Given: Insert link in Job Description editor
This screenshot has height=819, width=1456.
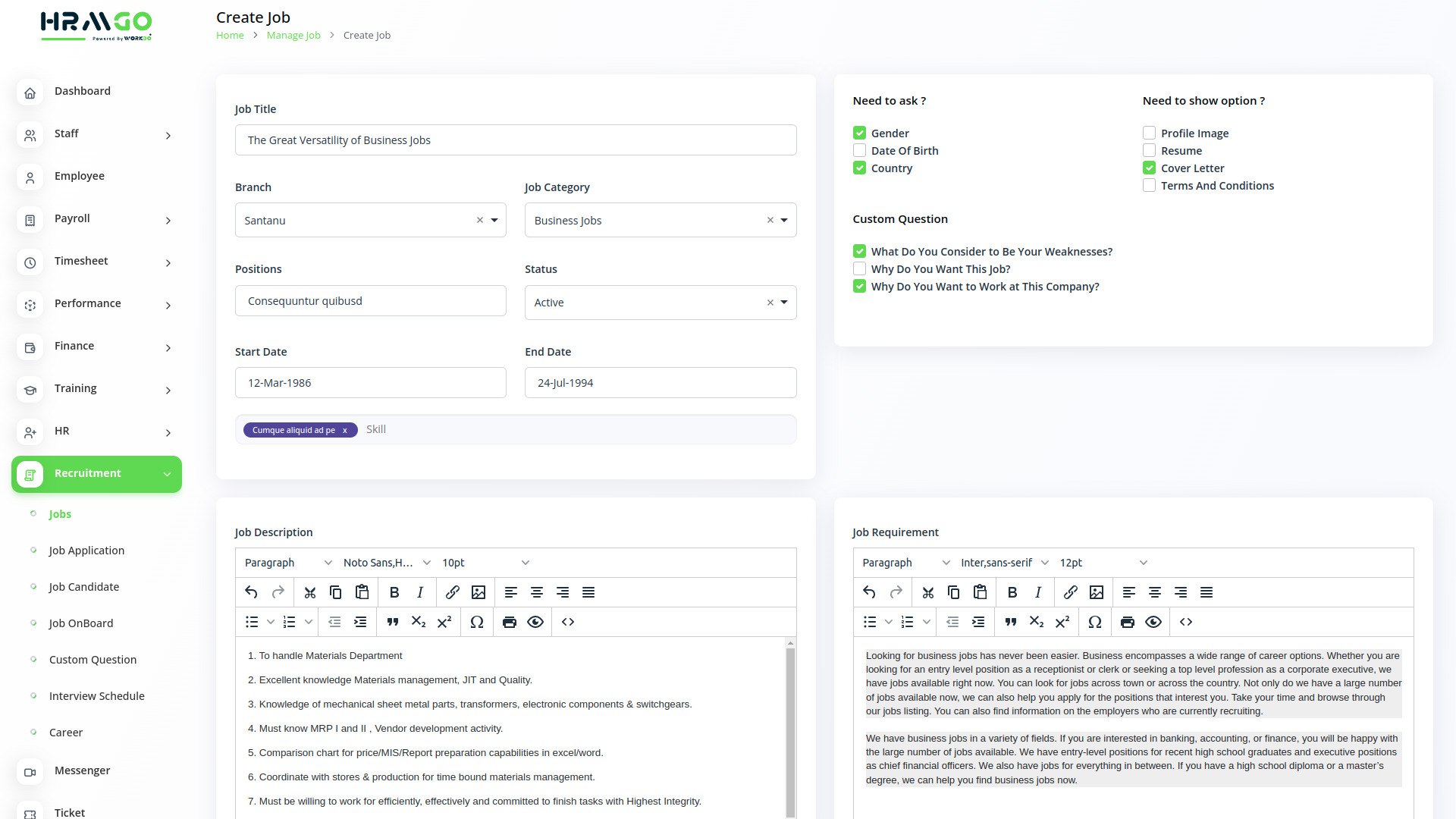Looking at the screenshot, I should [453, 592].
